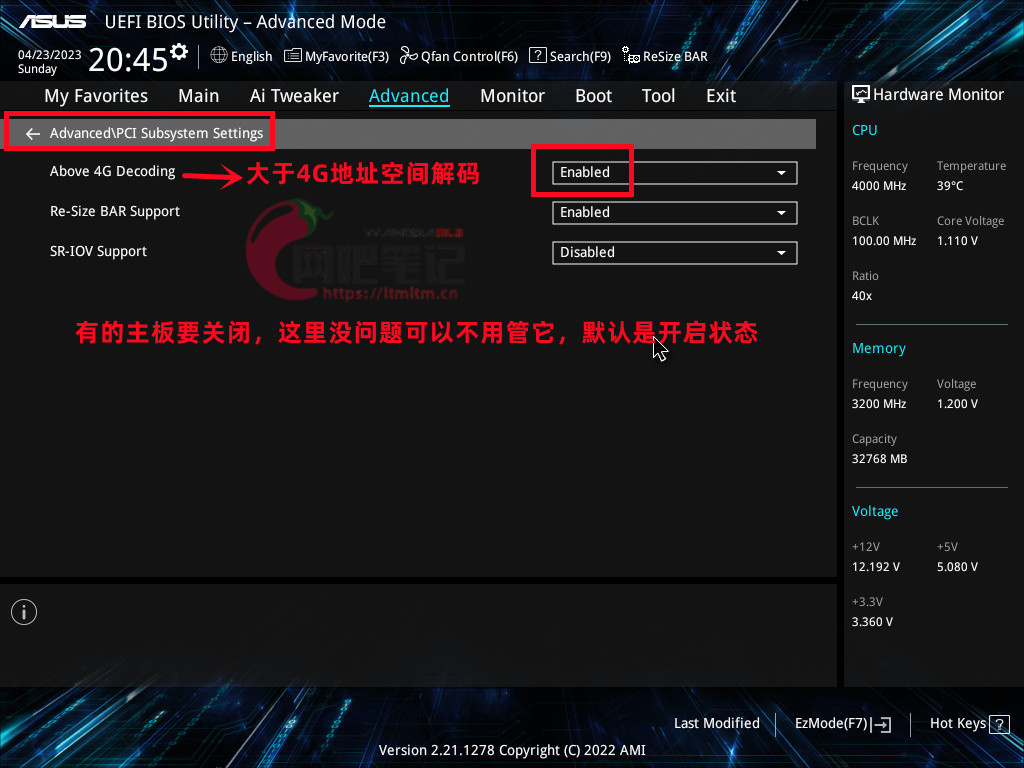Click the Hot Keys question mark icon
The height and width of the screenshot is (768, 1024).
pyautogui.click(x=999, y=724)
